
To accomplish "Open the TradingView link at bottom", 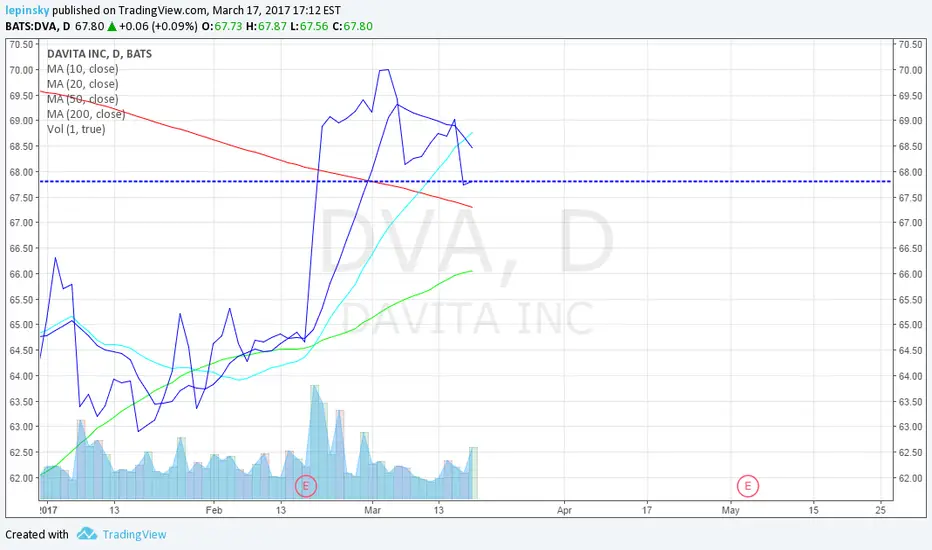I will pyautogui.click(x=134, y=535).
